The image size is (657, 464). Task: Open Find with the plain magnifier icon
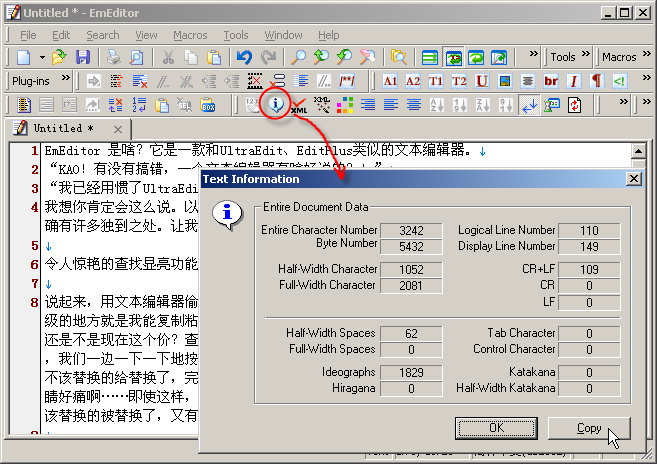(x=298, y=57)
